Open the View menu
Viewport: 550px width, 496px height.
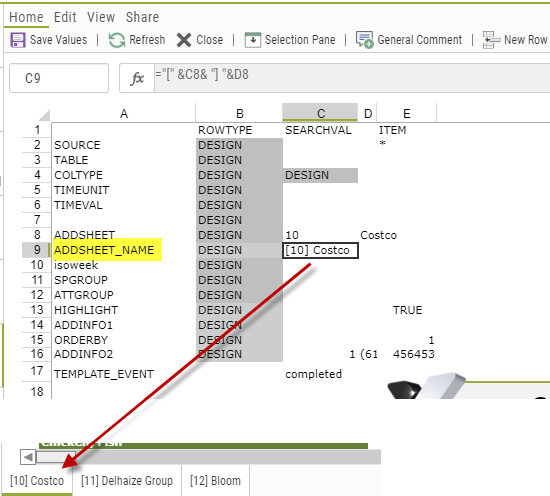point(101,17)
